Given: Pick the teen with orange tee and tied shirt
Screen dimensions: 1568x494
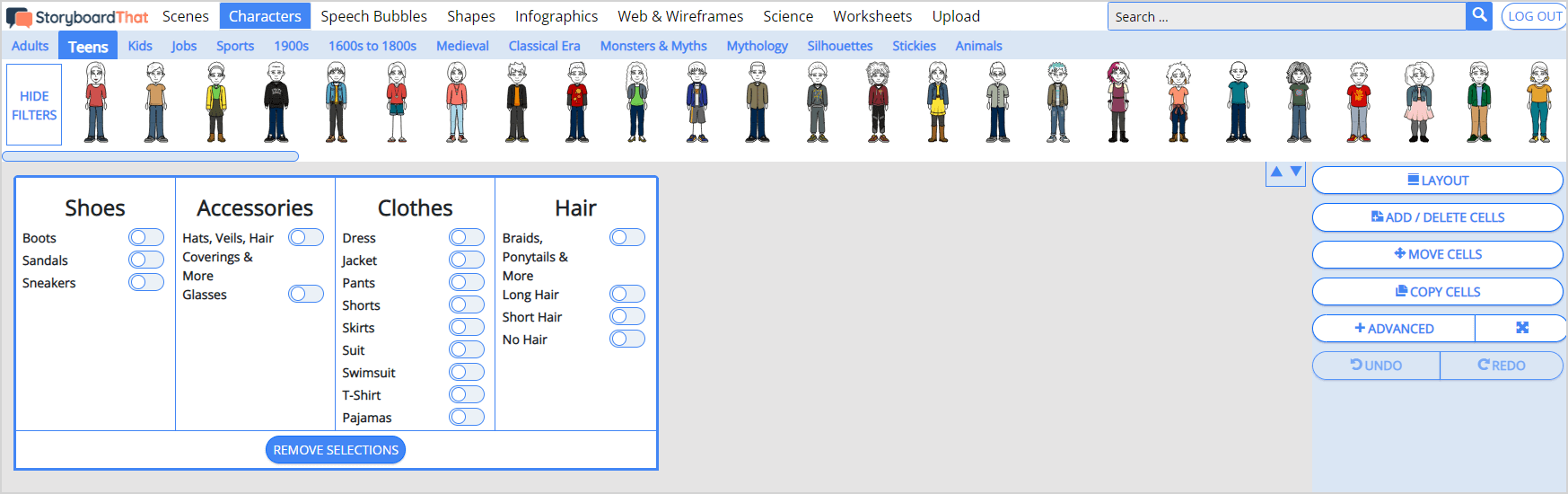Looking at the screenshot, I should coord(1178,102).
